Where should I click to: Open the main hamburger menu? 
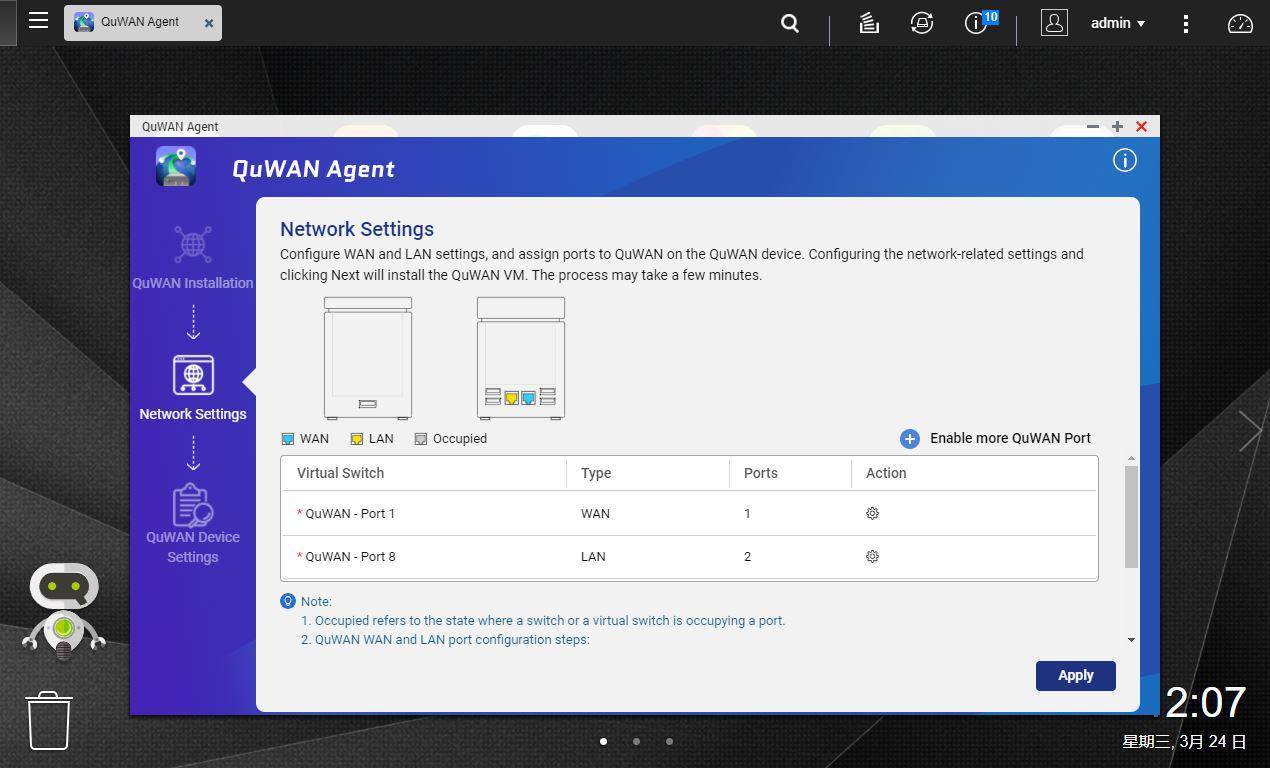(x=38, y=21)
